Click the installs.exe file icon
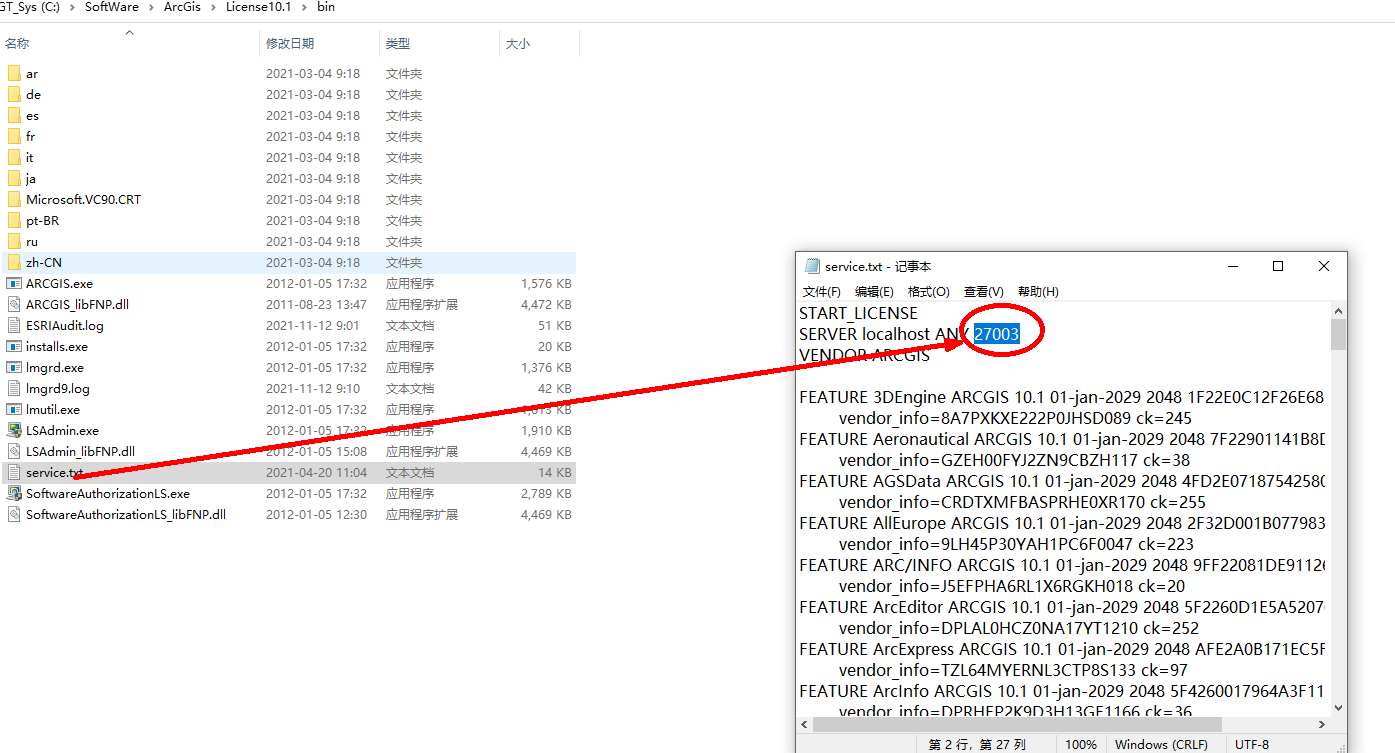Screen dimensions: 1395x753 coord(14,346)
